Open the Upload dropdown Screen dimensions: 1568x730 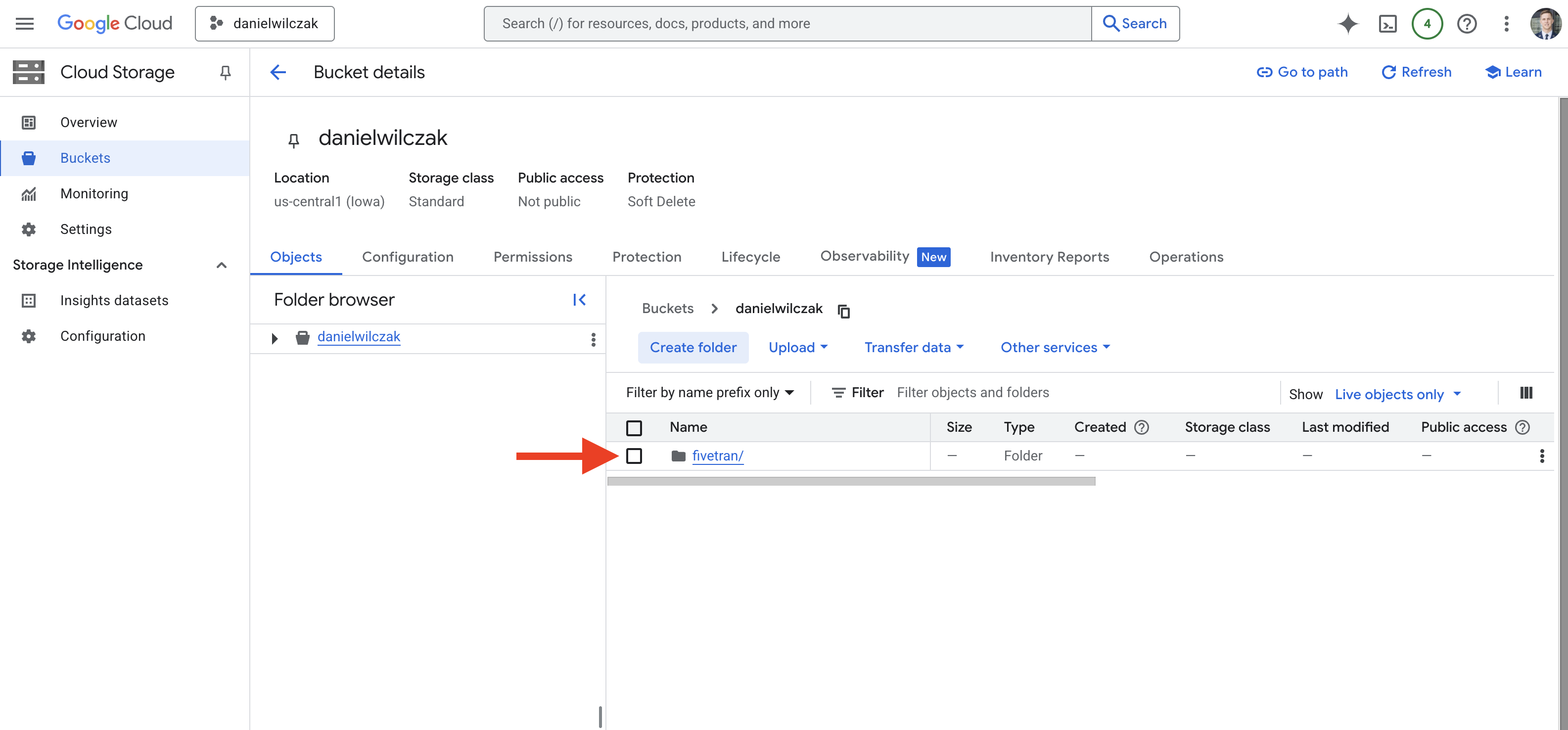click(798, 348)
